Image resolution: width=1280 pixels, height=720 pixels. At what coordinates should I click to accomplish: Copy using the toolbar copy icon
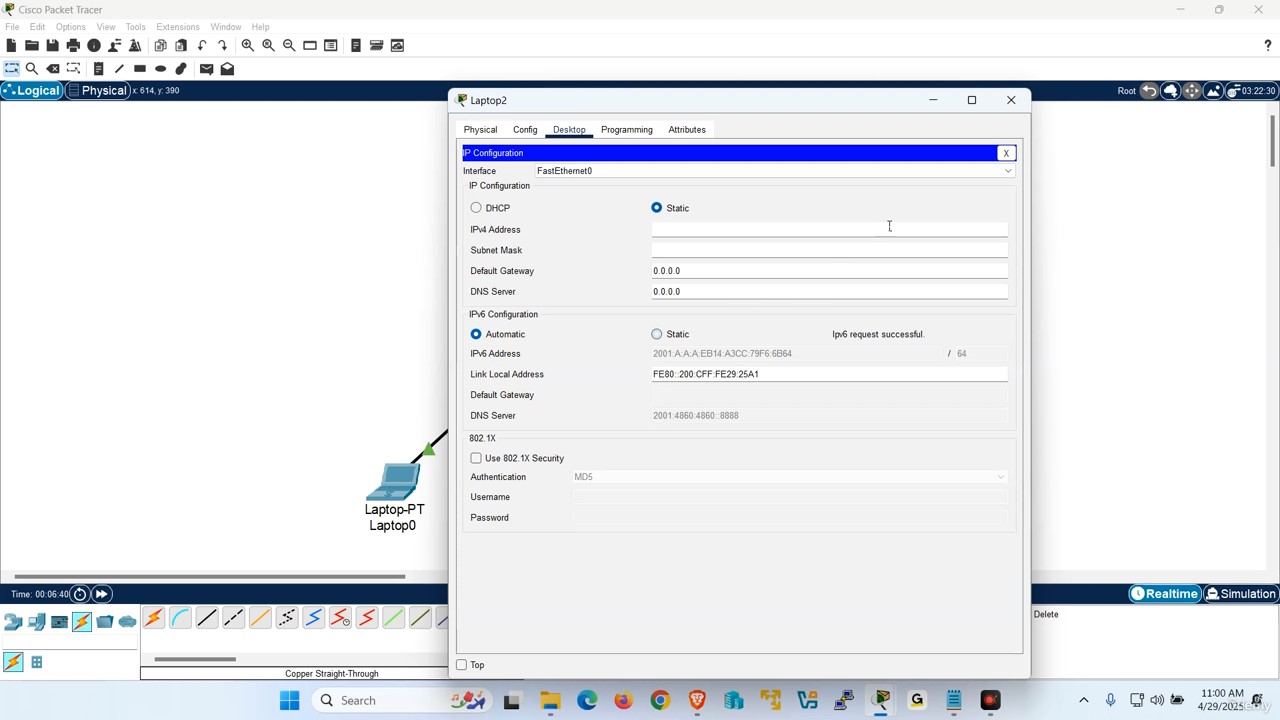[160, 45]
